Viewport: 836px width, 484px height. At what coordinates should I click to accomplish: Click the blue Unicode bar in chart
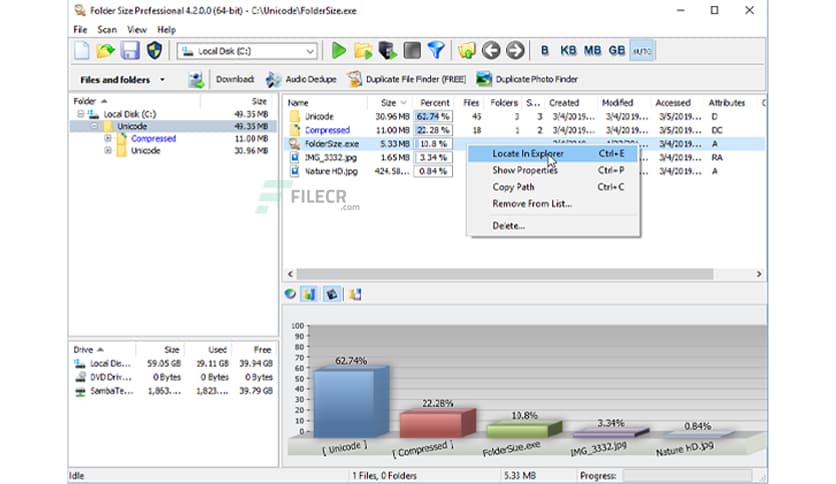point(351,402)
